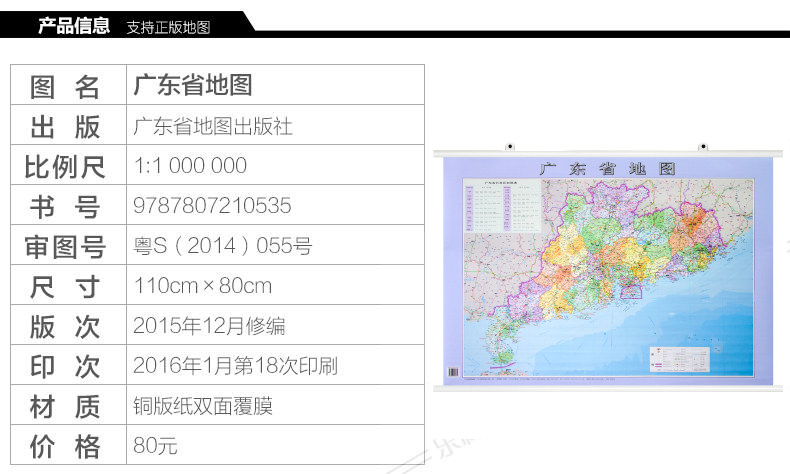
Task: Click the administrative index table on map
Action: (502, 206)
